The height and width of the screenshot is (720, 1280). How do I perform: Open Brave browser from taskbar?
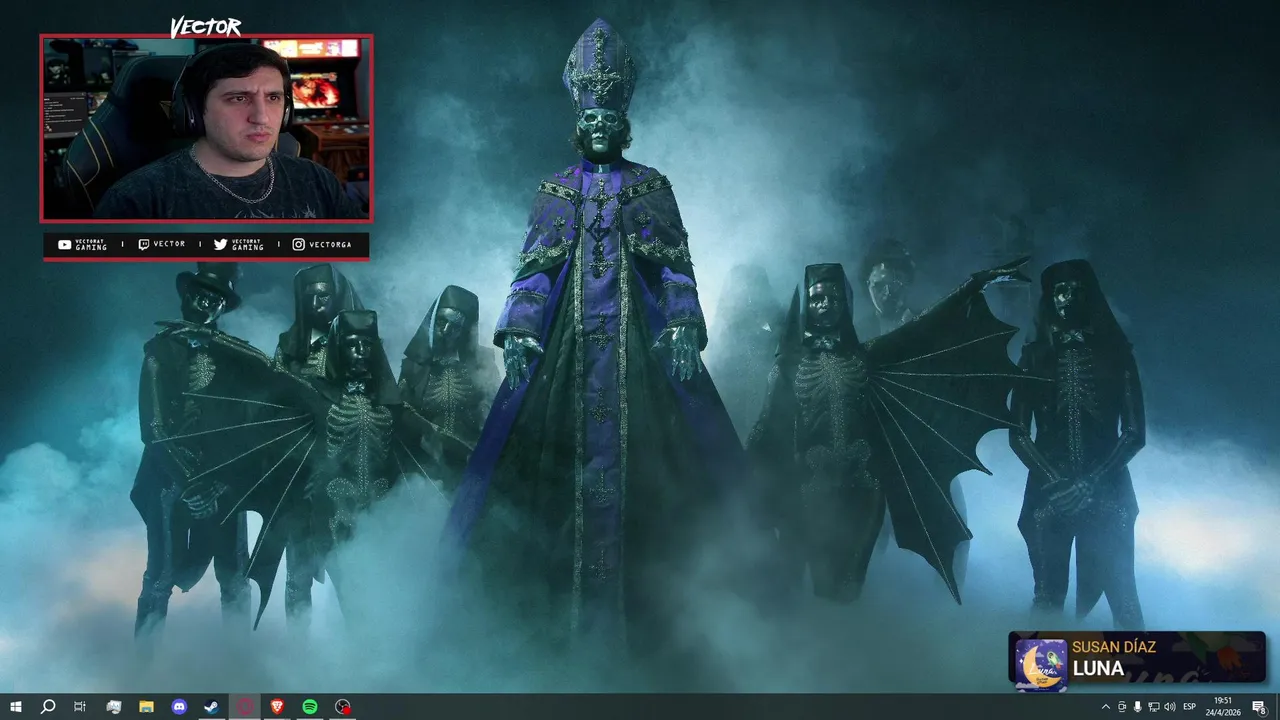[277, 707]
